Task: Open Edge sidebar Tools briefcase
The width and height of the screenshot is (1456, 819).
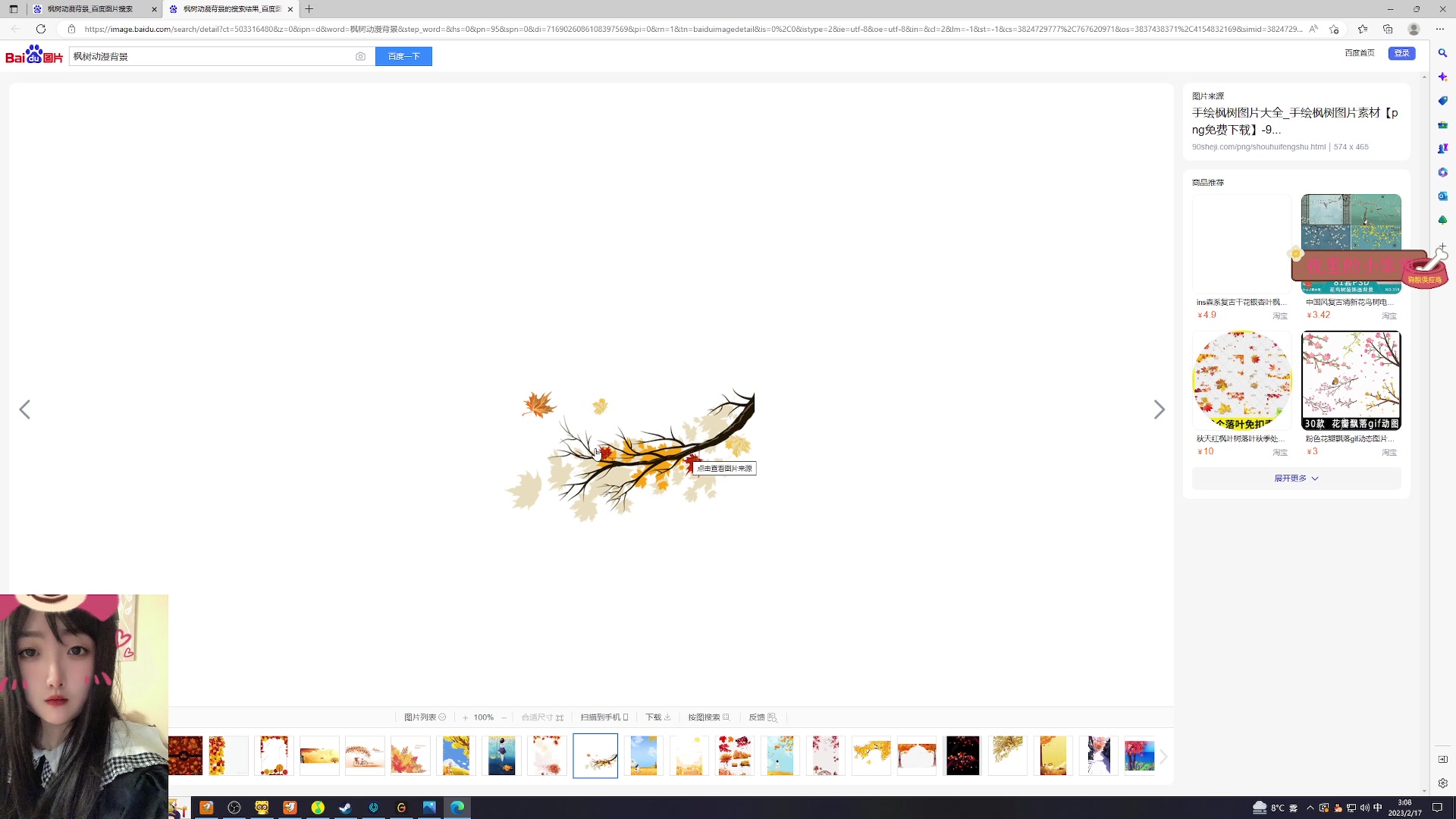Action: (1442, 124)
